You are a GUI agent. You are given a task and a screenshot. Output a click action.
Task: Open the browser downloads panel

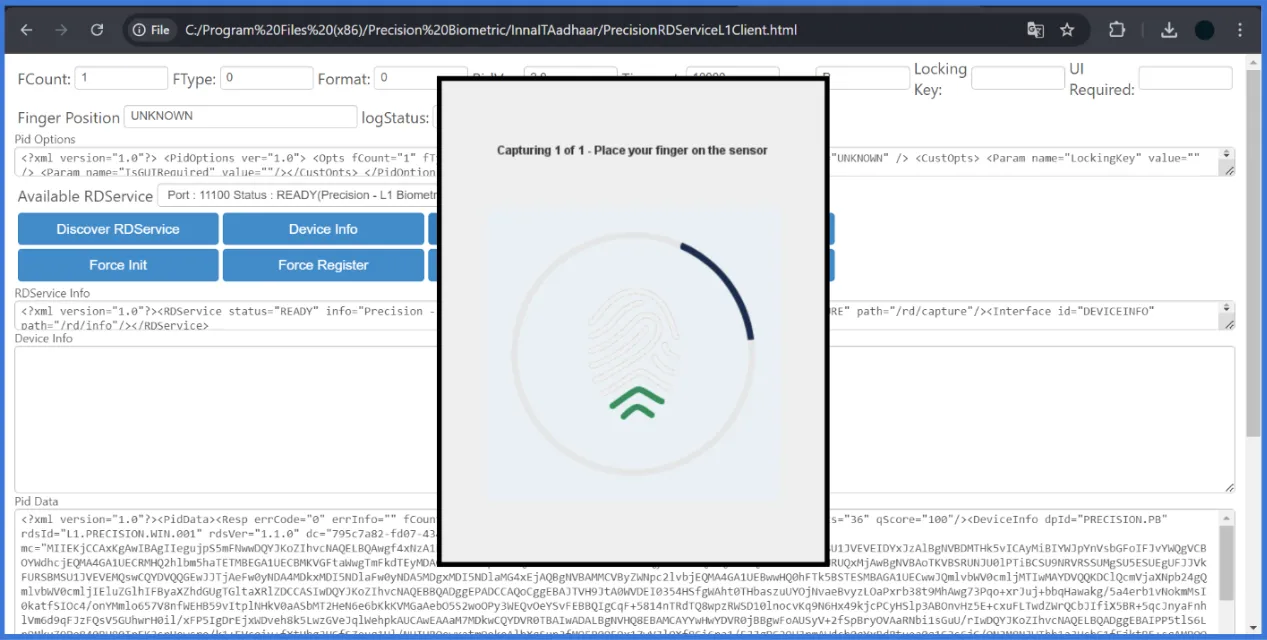(x=1169, y=30)
